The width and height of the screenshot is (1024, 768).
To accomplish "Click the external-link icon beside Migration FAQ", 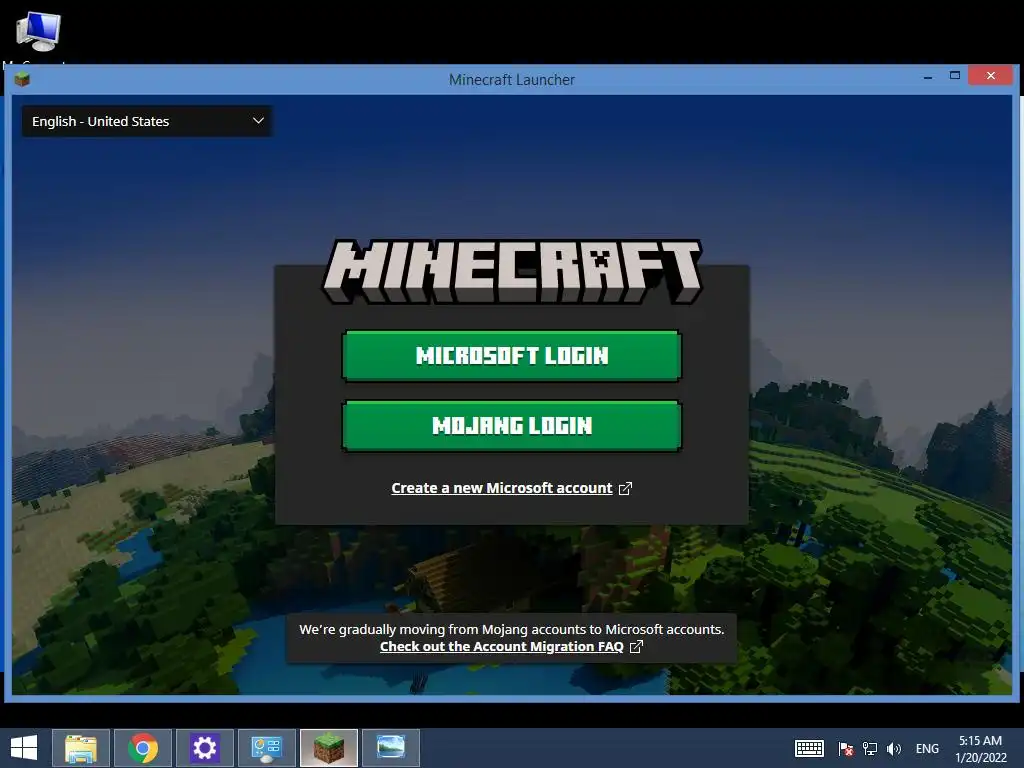I will pos(636,647).
